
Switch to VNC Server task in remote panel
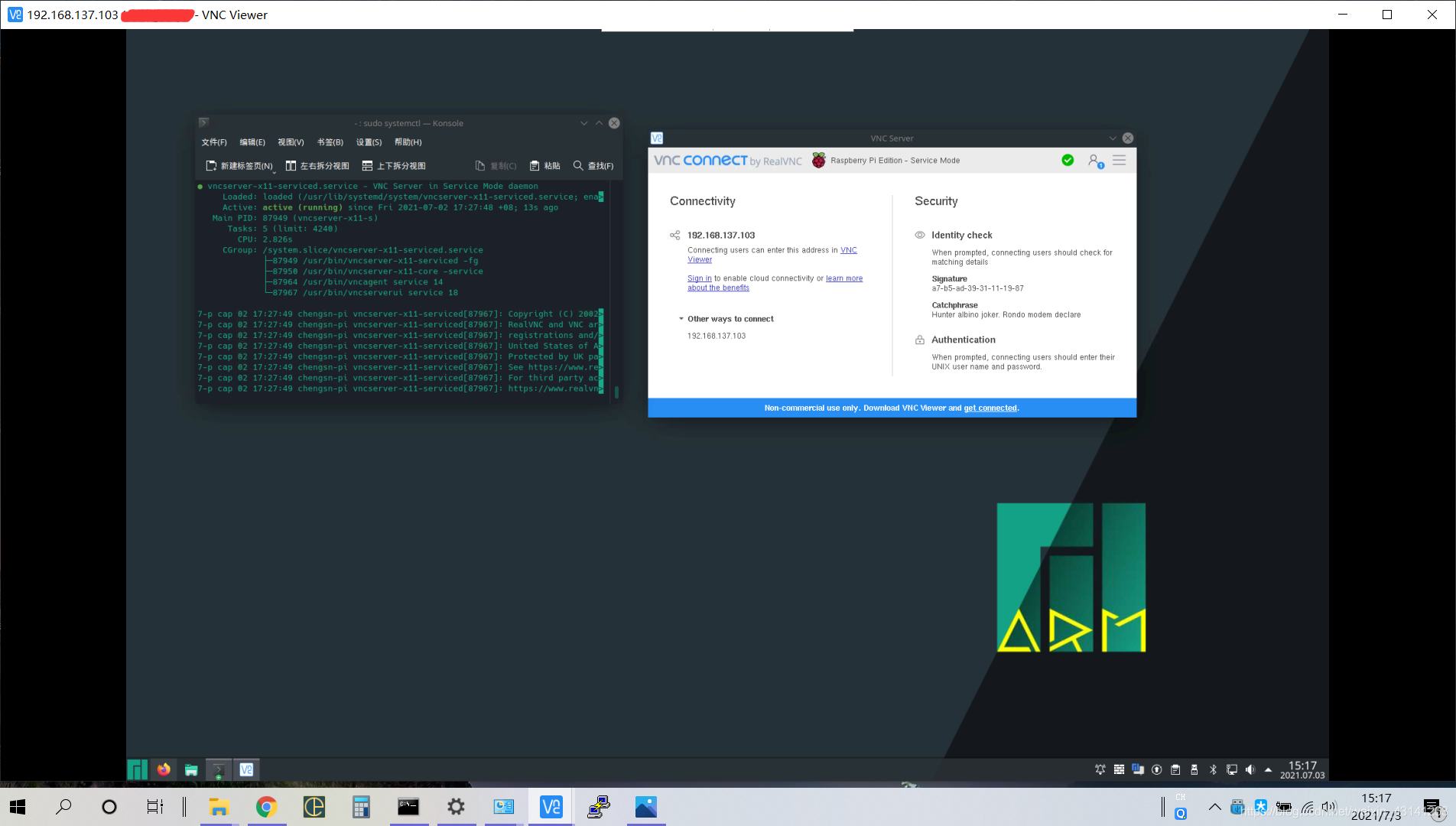point(246,769)
